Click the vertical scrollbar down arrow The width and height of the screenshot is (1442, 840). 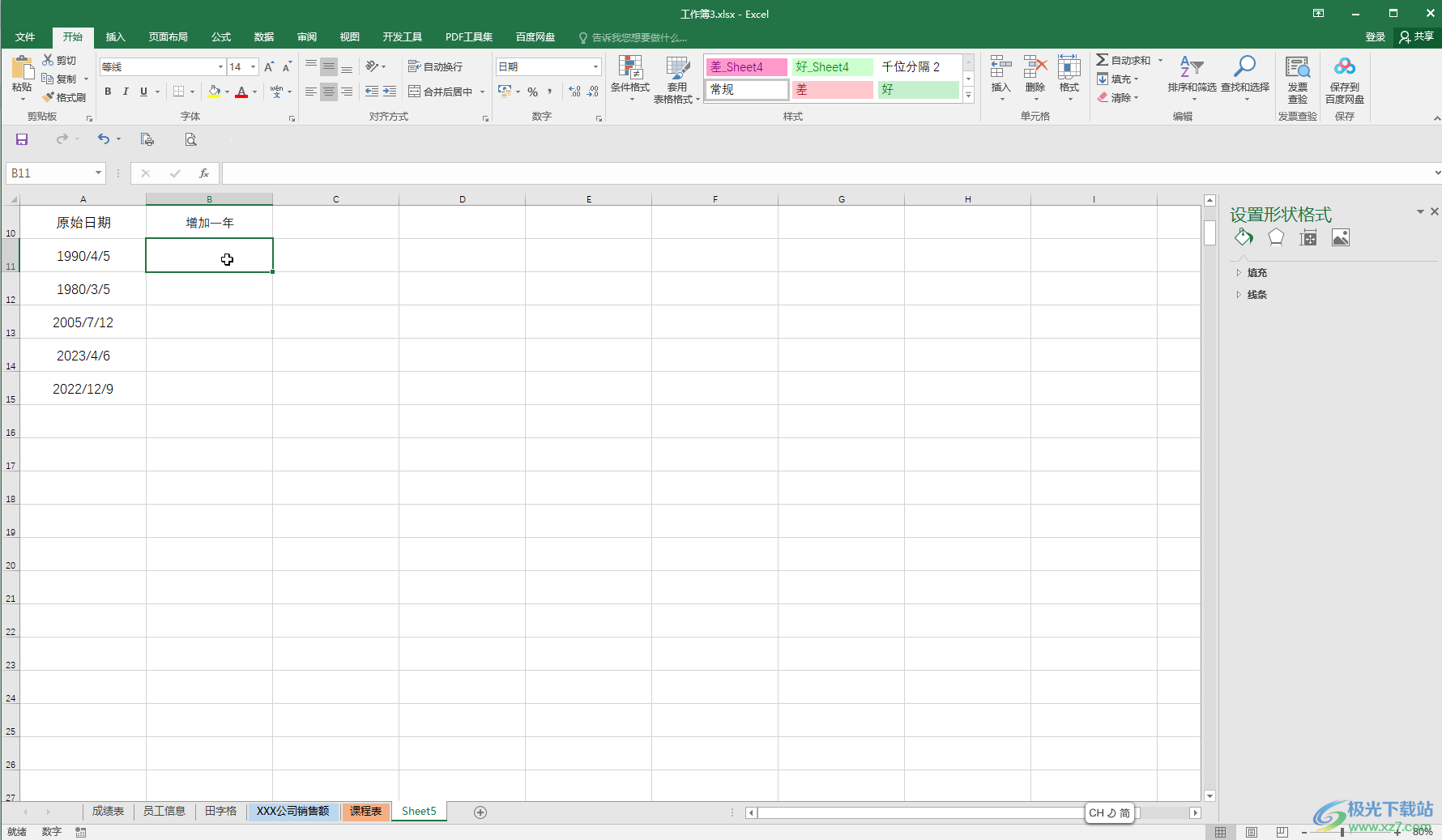click(1209, 795)
